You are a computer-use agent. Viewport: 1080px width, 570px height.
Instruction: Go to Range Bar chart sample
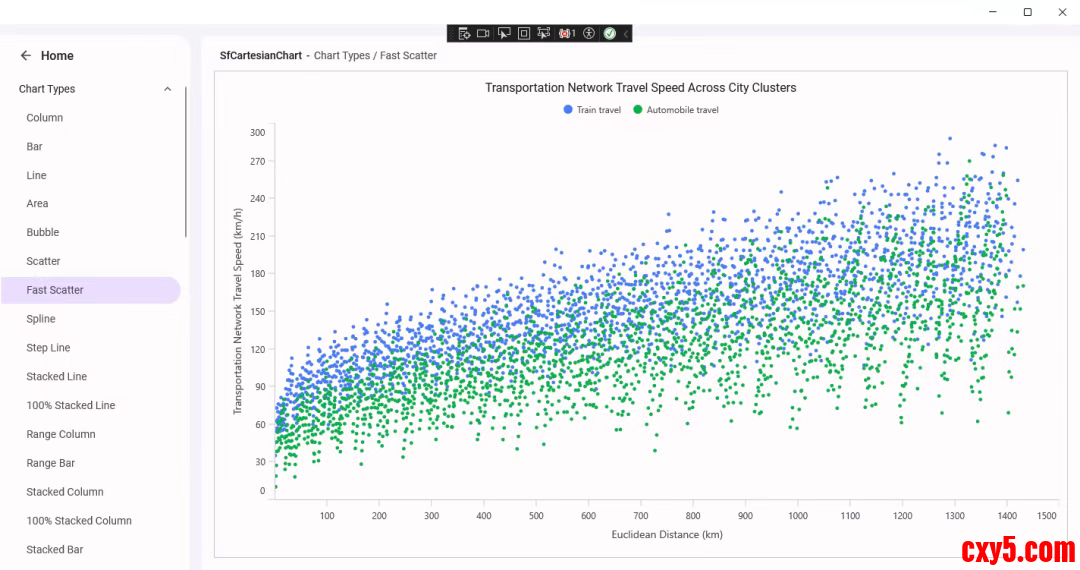tap(51, 463)
